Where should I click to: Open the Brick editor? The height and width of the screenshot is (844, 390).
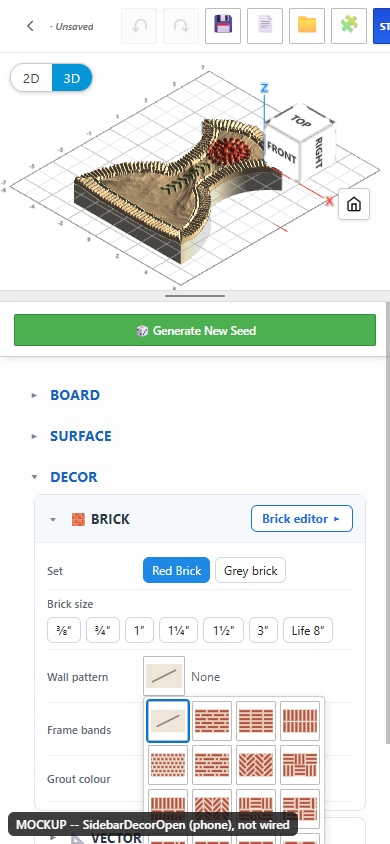coord(302,519)
